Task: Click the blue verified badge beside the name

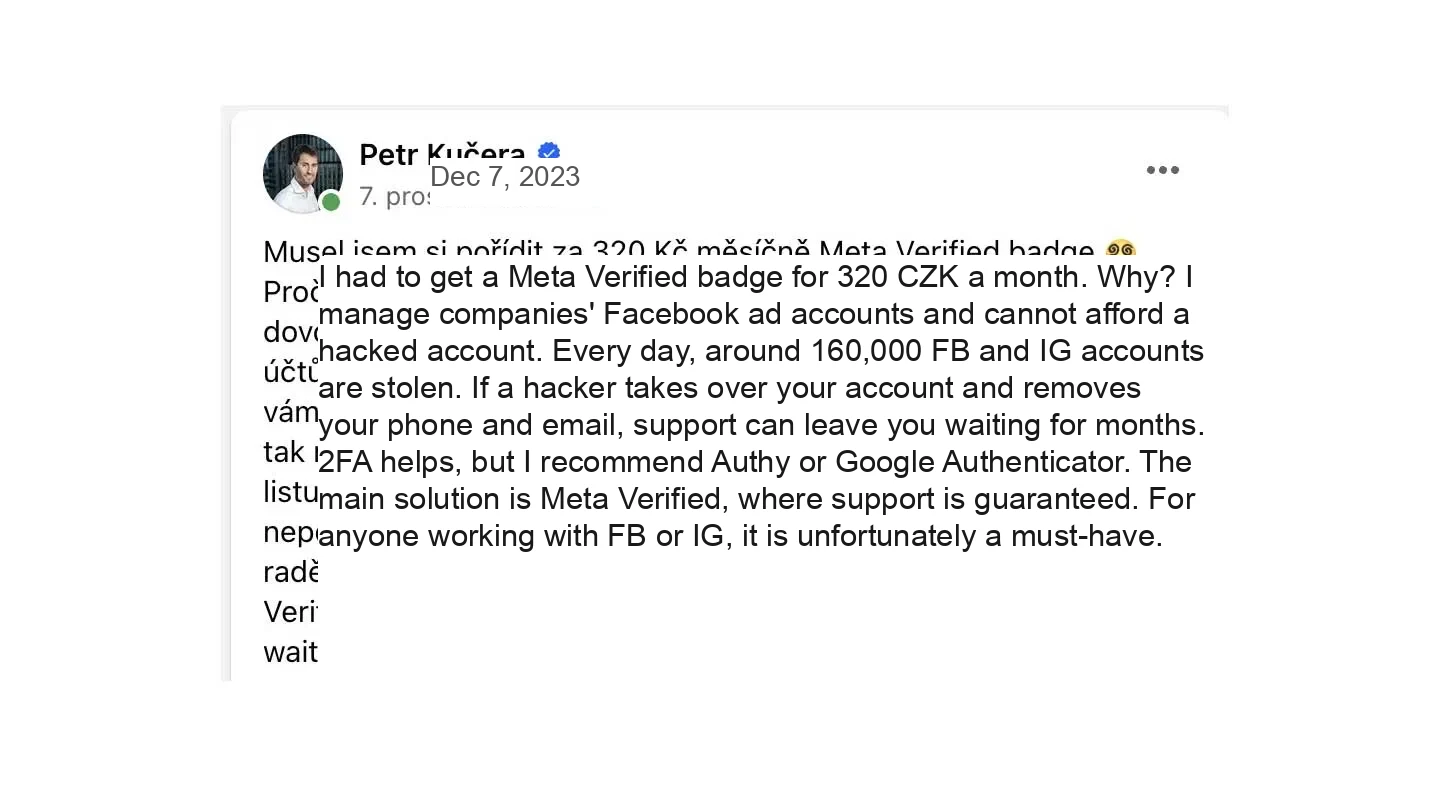Action: pos(549,150)
